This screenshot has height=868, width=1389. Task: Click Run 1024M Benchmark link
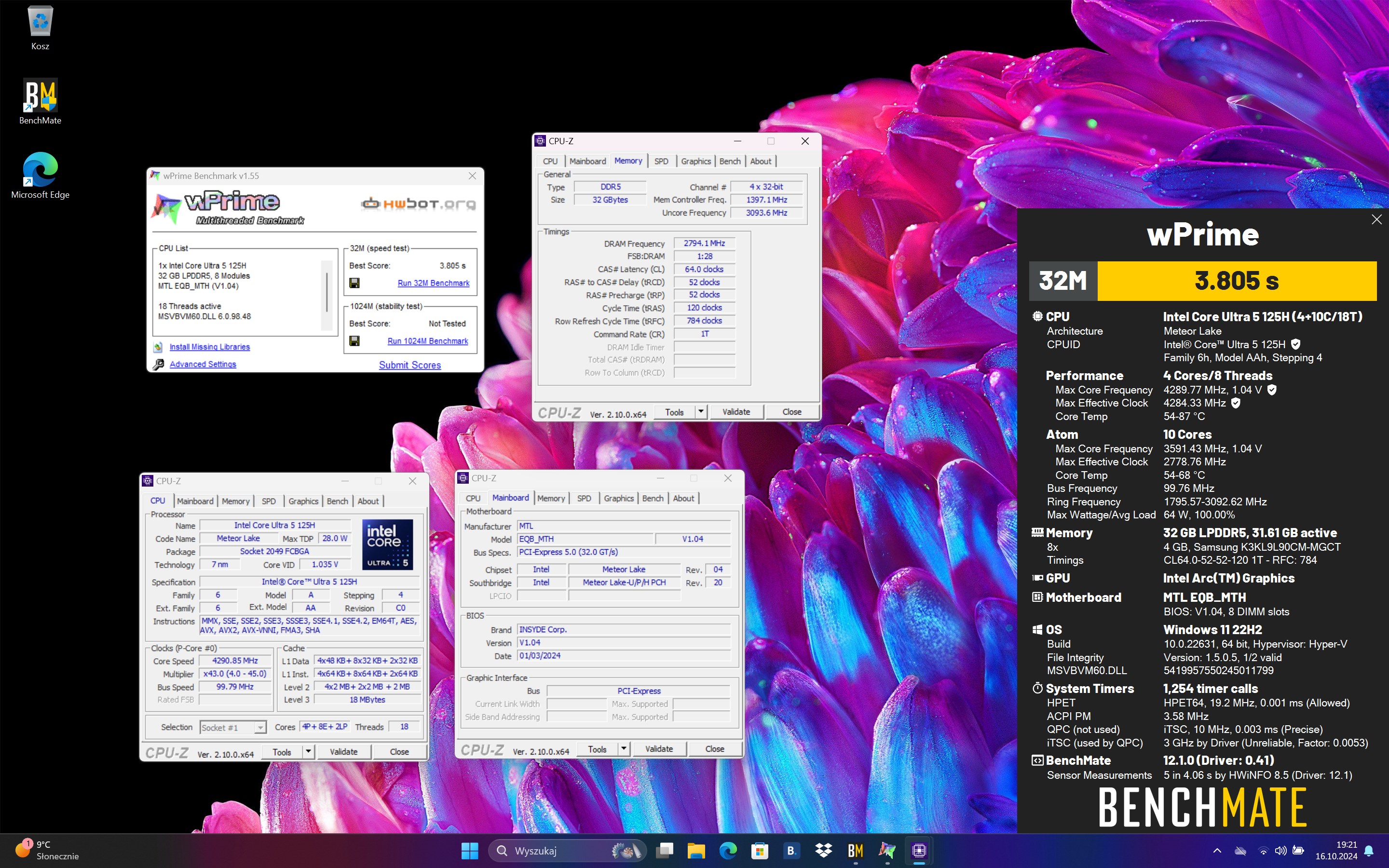click(428, 341)
